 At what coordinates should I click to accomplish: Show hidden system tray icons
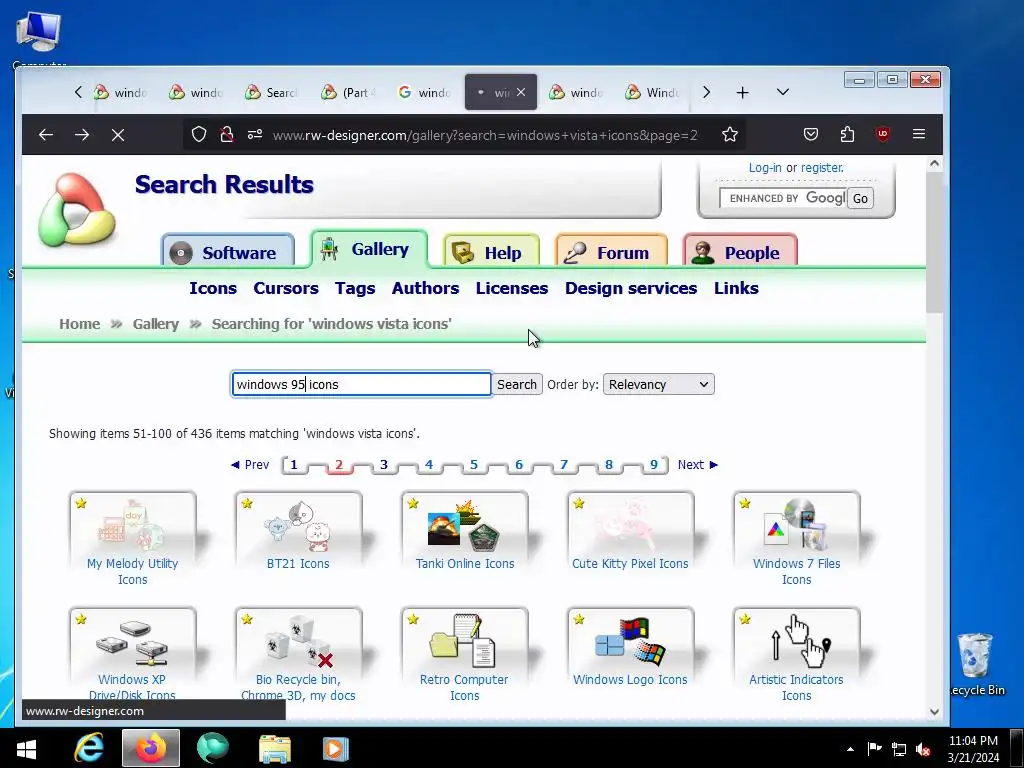point(850,749)
